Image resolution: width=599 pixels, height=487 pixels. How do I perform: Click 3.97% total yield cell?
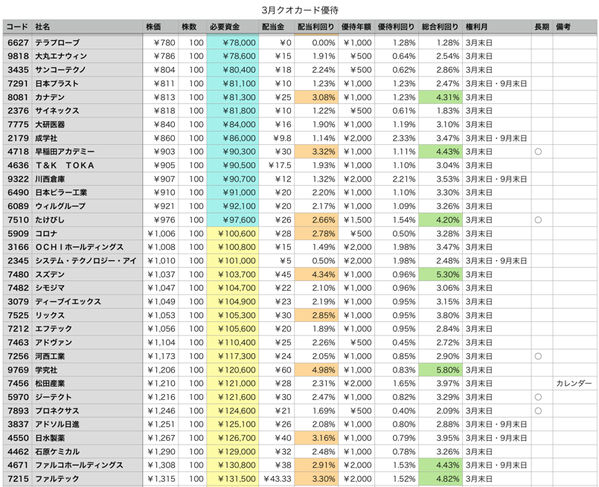pyautogui.click(x=440, y=383)
